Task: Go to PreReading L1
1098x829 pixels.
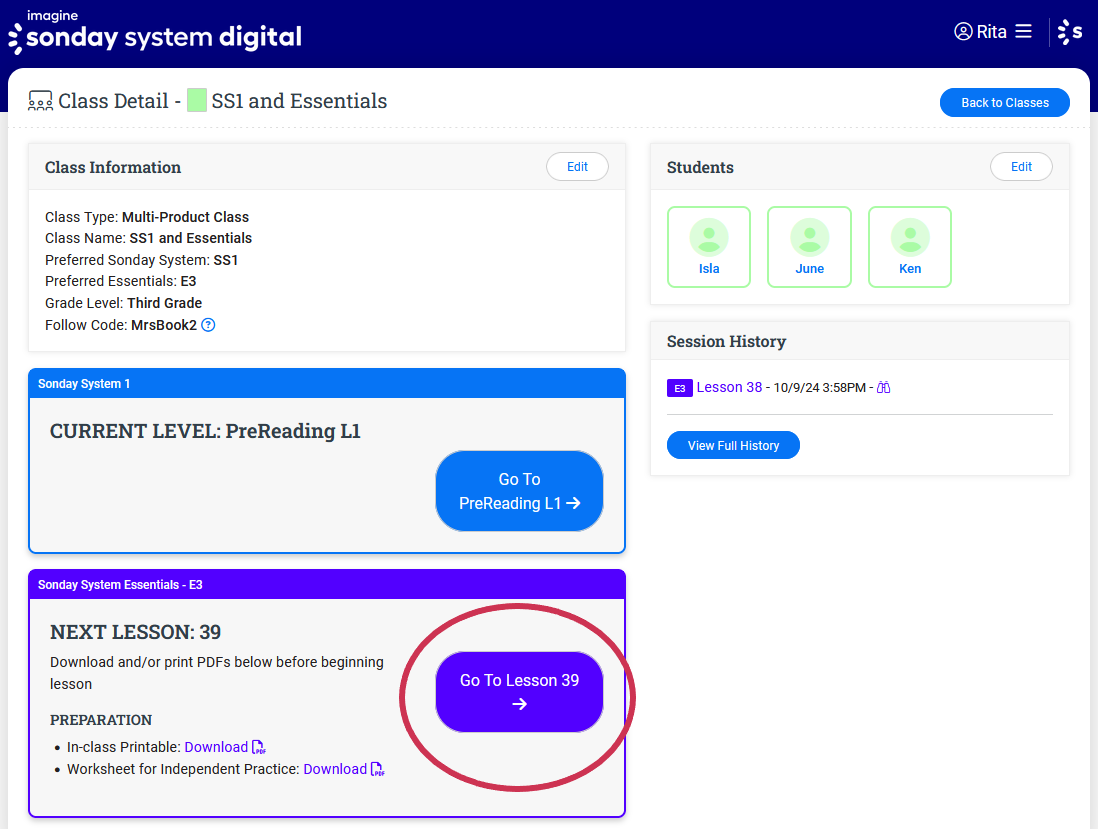Action: pos(519,491)
